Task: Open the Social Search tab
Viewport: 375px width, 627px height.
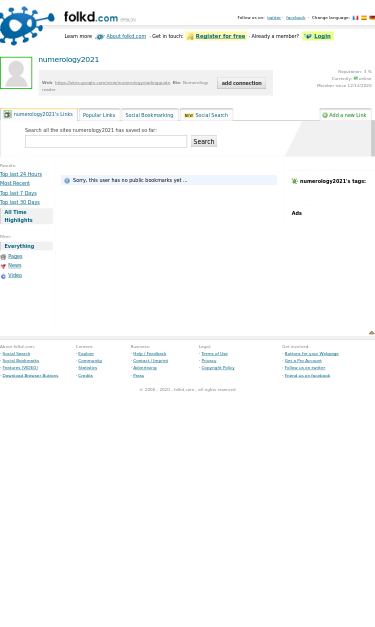Action: pos(206,115)
